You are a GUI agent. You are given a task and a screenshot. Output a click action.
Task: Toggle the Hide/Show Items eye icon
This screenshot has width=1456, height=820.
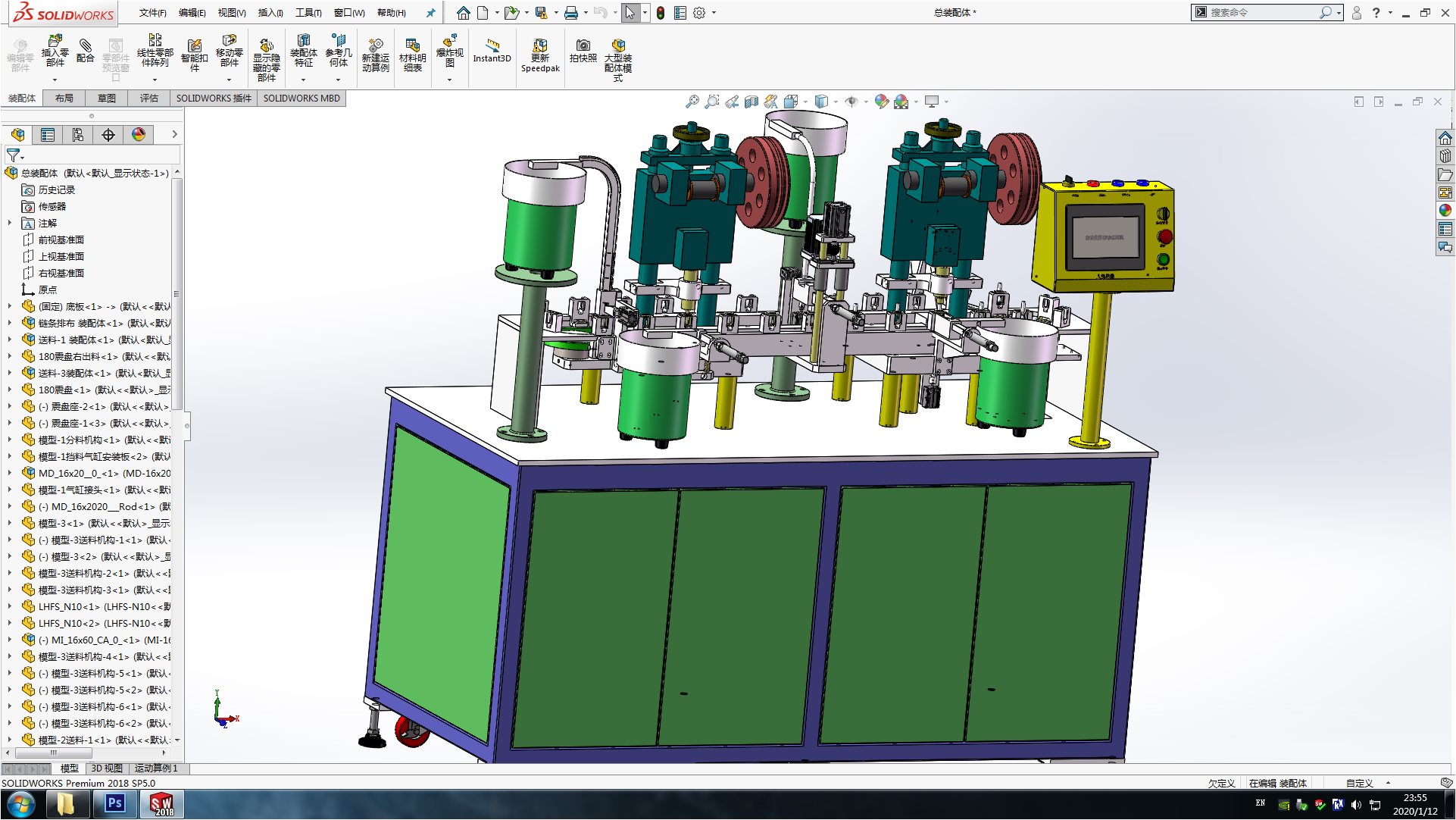click(x=851, y=102)
